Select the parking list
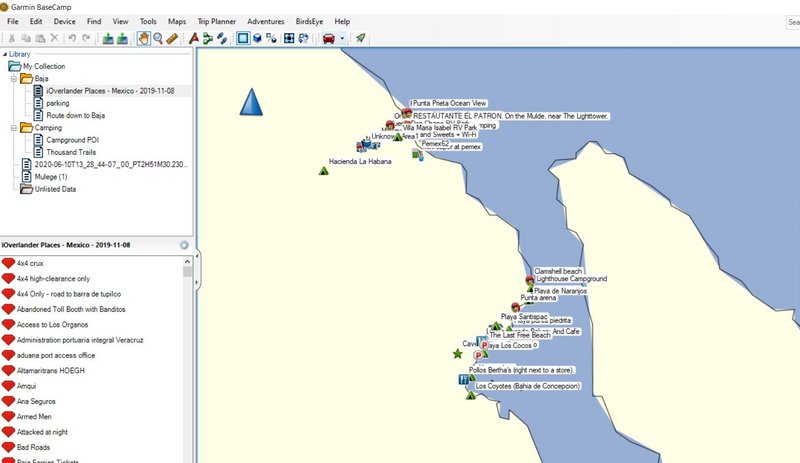800x463 pixels. (58, 103)
